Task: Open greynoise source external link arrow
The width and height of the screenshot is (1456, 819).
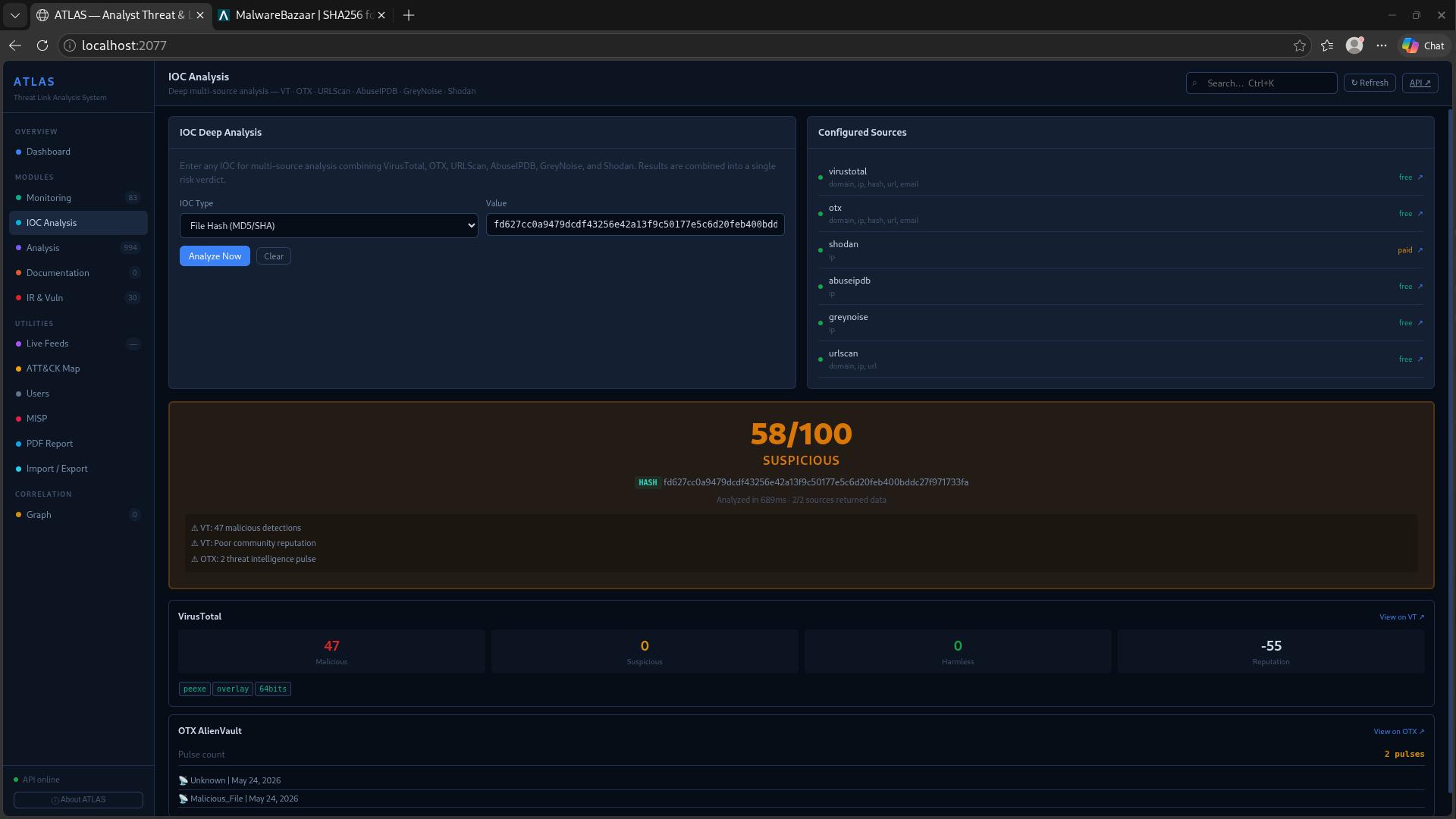Action: (1420, 323)
